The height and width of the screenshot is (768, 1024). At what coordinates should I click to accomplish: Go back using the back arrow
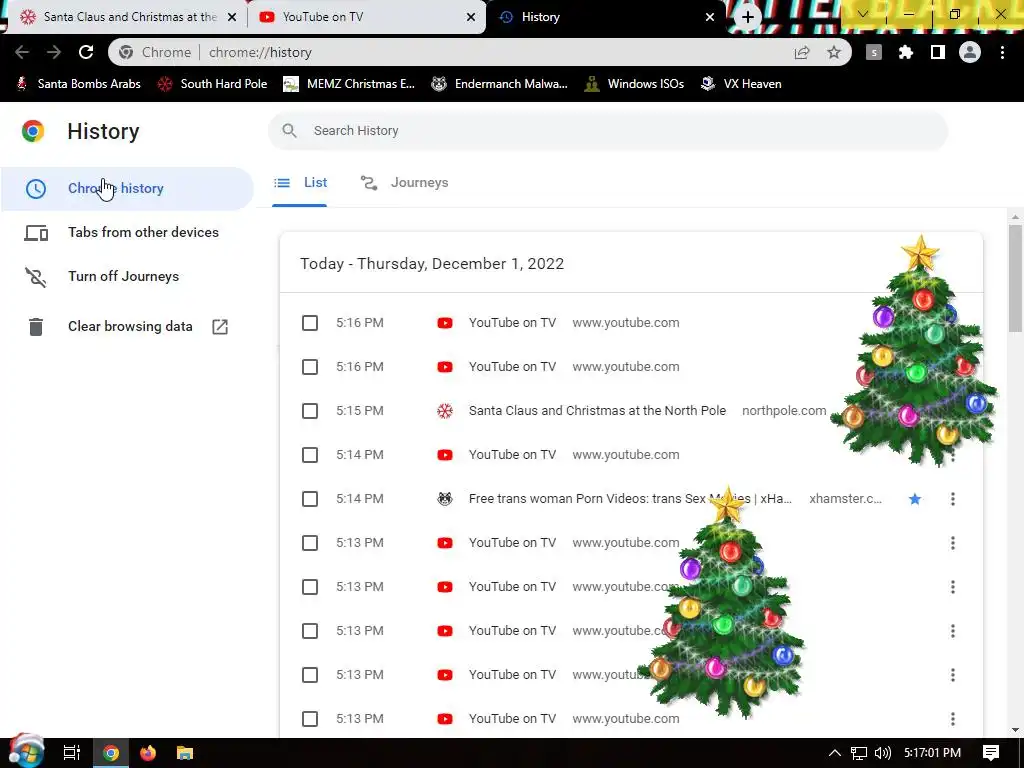[x=22, y=52]
